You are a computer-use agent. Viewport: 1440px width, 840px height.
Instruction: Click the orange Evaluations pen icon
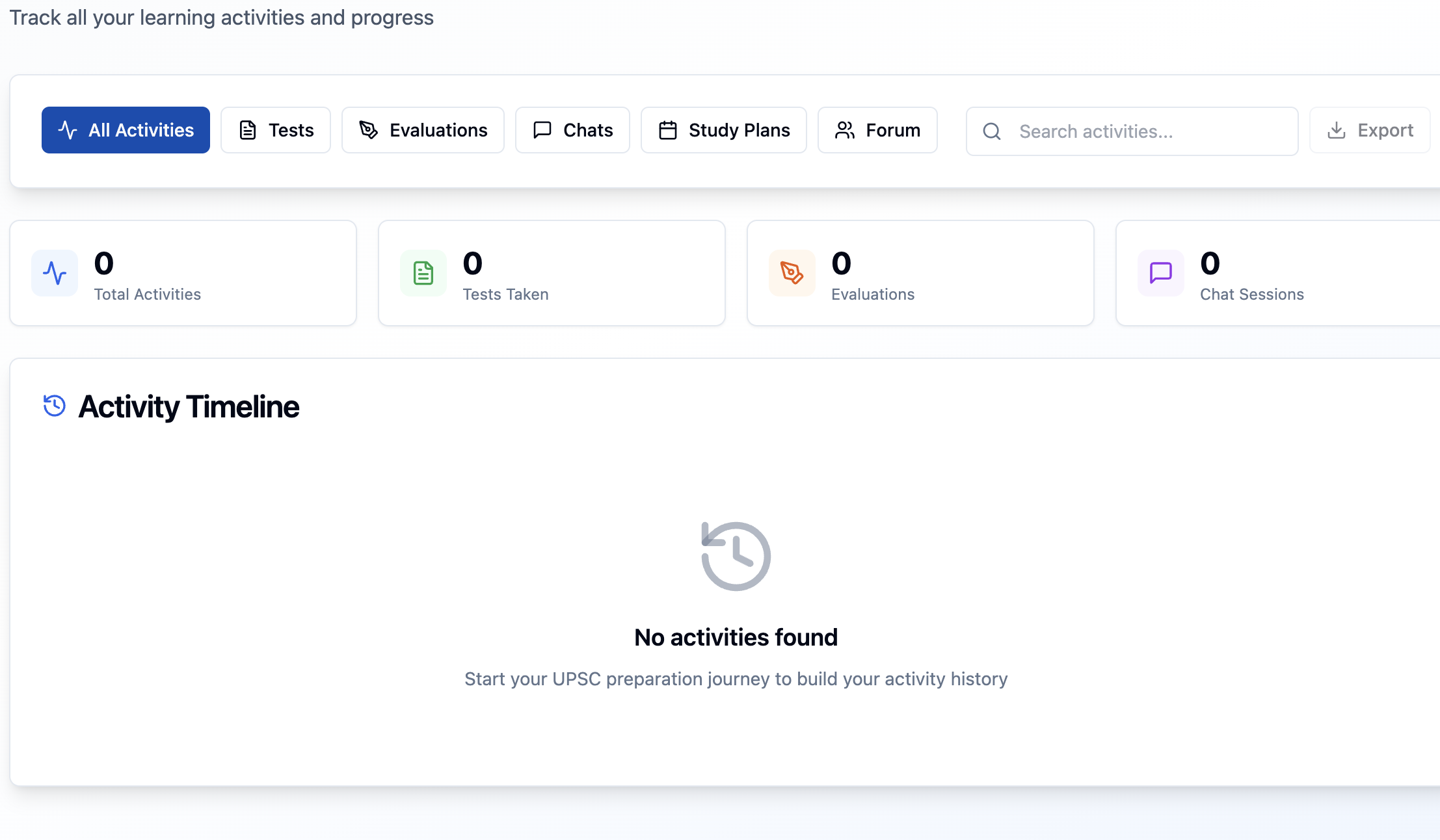(x=792, y=273)
